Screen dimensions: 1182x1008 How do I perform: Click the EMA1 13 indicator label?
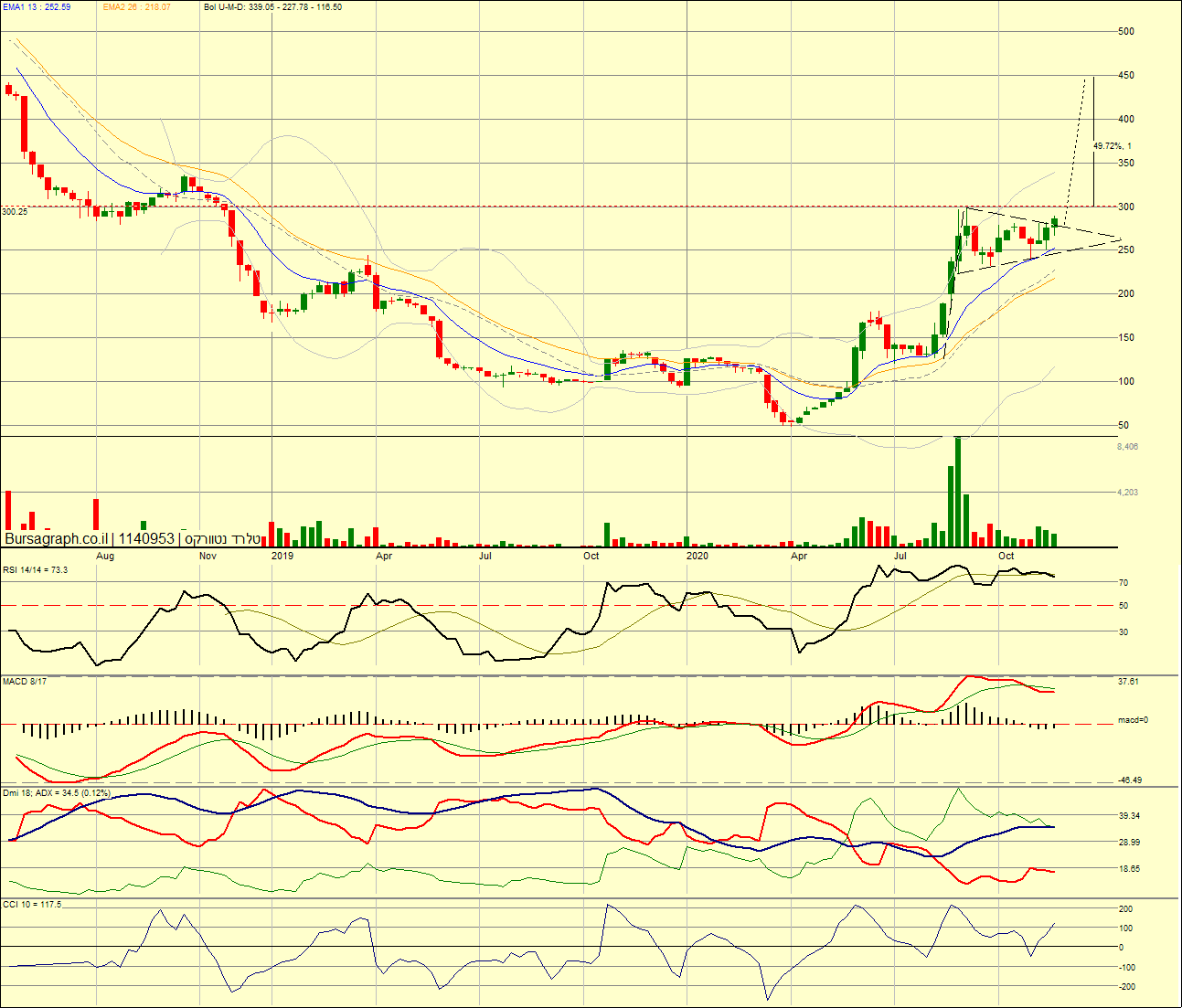point(37,7)
